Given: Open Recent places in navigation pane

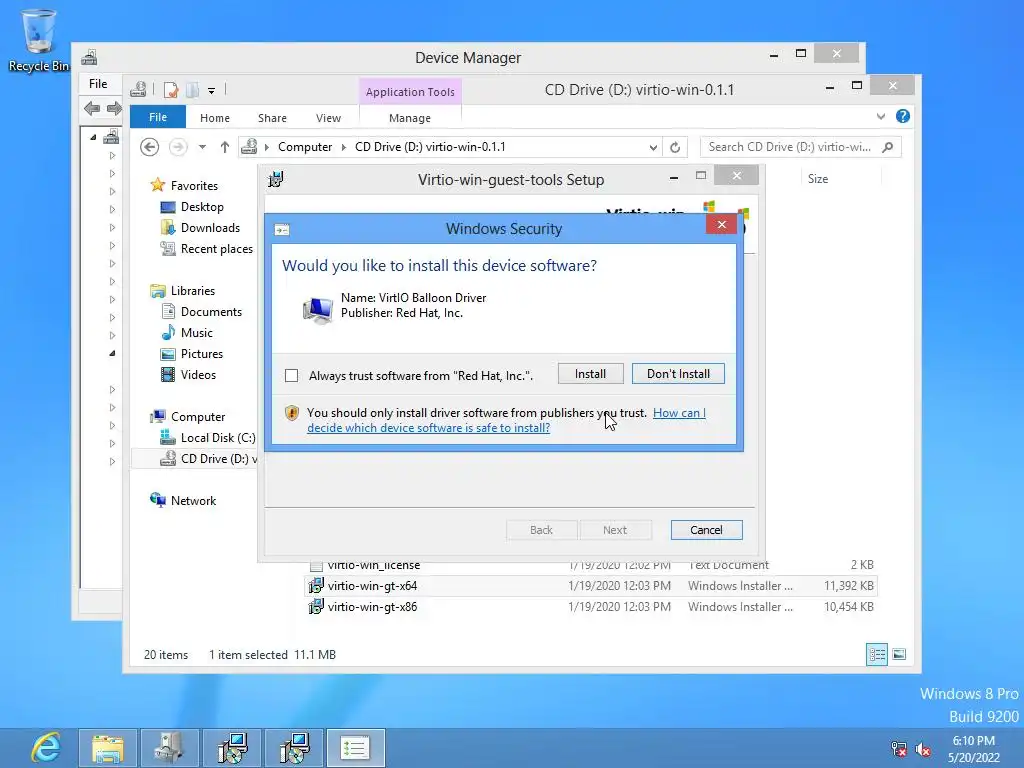Looking at the screenshot, I should click(x=216, y=249).
